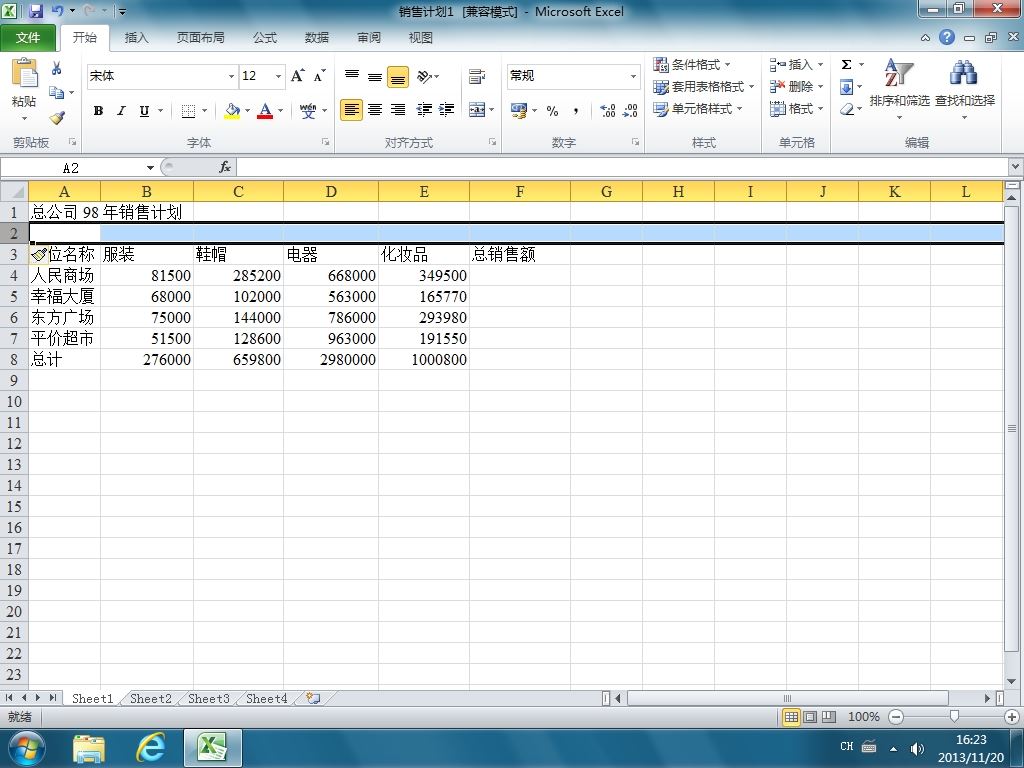Align text to the left
The height and width of the screenshot is (768, 1024).
(351, 110)
